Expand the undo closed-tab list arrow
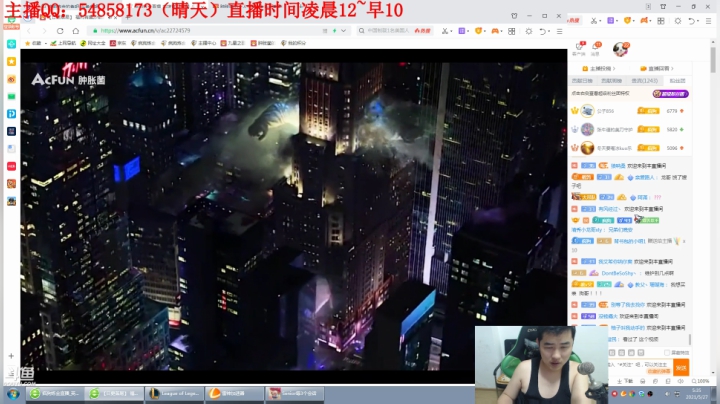Screen dimensions: 720x404 click(549, 32)
